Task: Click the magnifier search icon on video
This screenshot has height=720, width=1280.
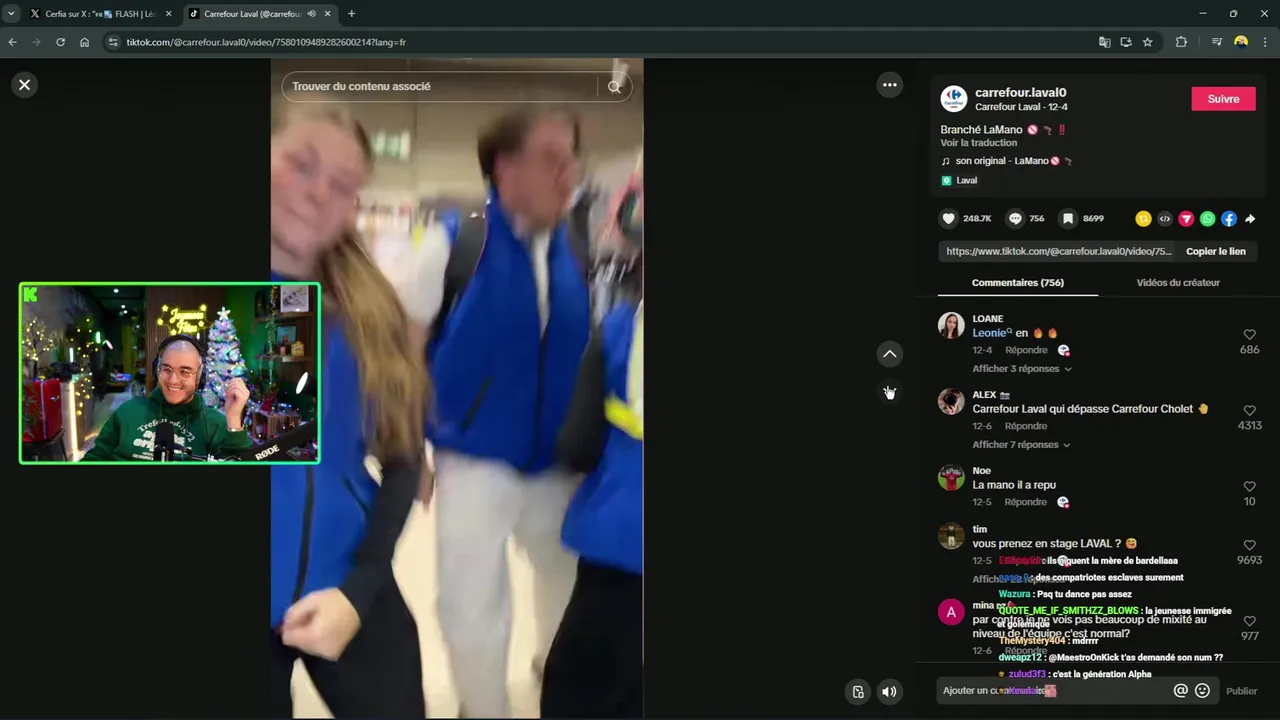Action: point(614,86)
